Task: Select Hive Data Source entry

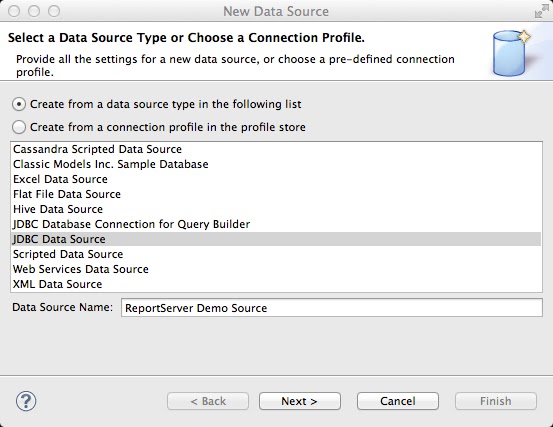Action: point(276,209)
